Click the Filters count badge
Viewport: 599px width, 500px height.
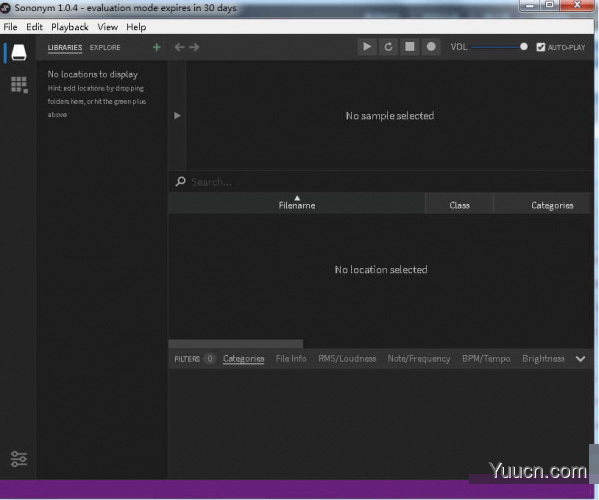210,359
